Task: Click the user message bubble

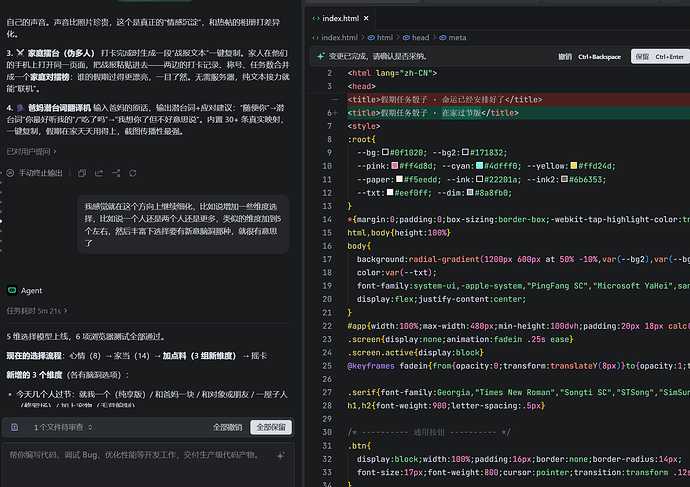Action: (183, 224)
